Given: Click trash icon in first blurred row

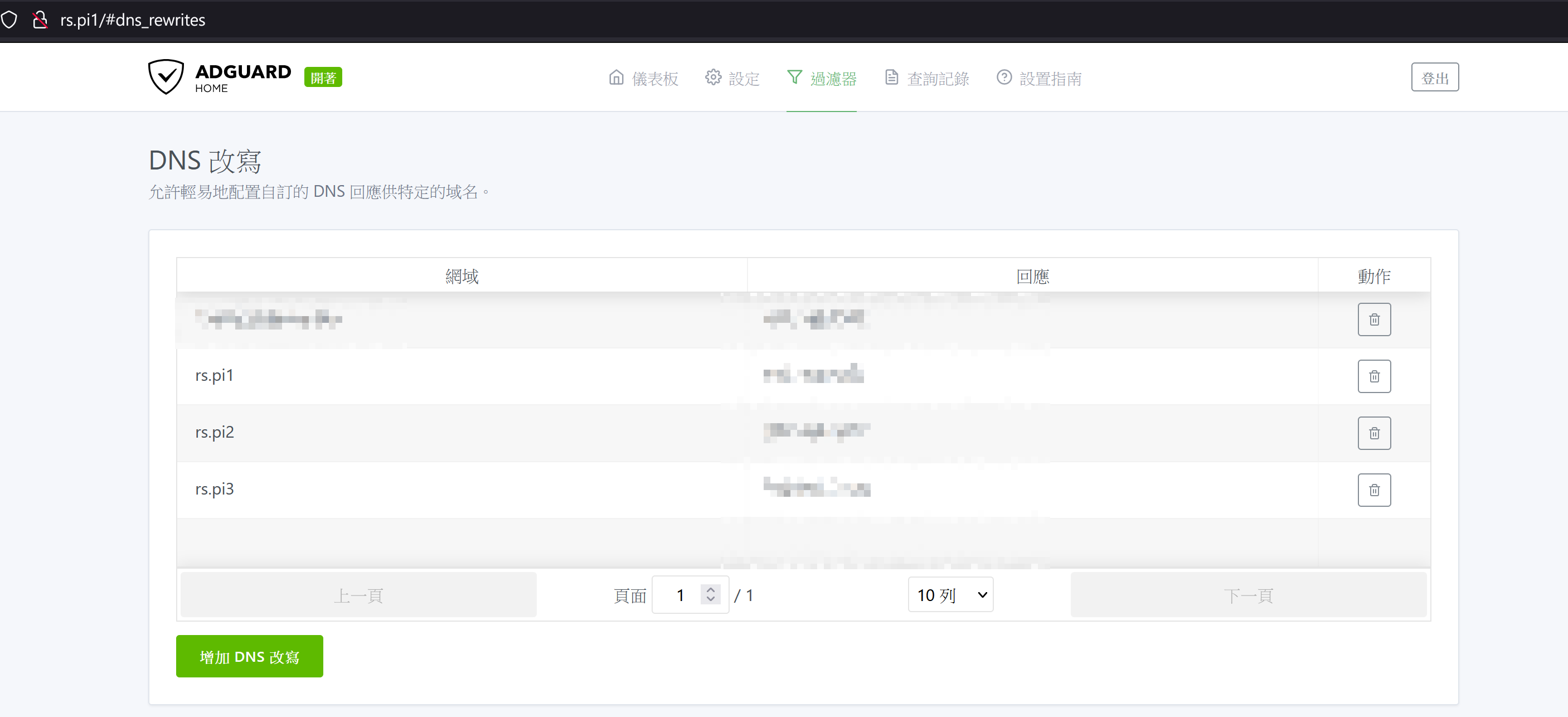Looking at the screenshot, I should point(1374,319).
